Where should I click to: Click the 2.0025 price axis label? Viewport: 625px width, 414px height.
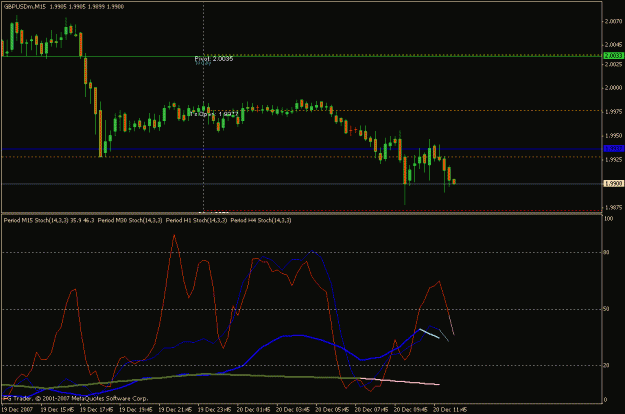[613, 64]
